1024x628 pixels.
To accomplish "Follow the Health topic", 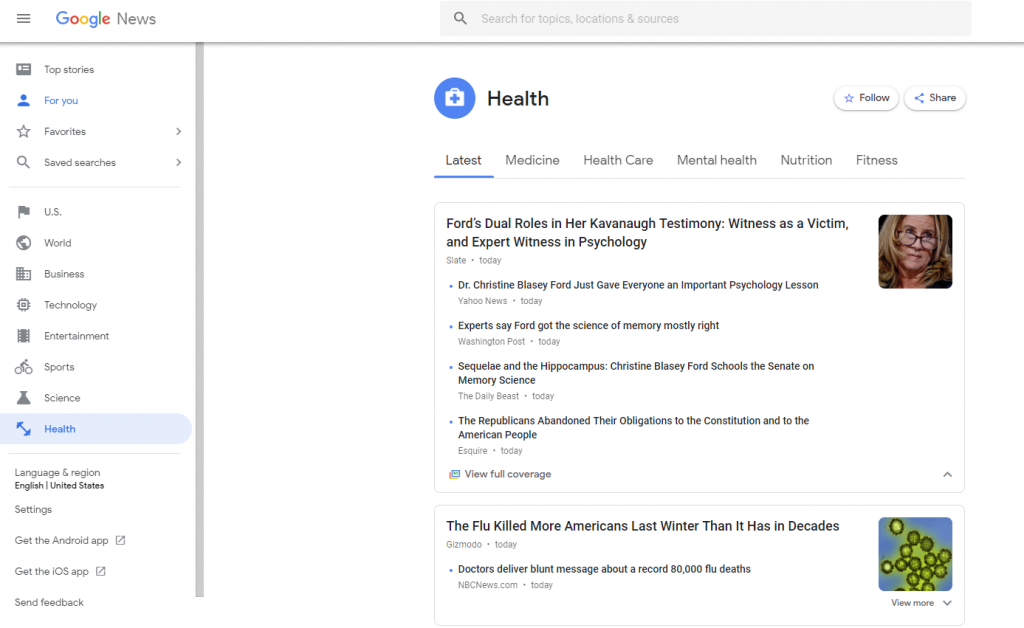I will (x=866, y=98).
